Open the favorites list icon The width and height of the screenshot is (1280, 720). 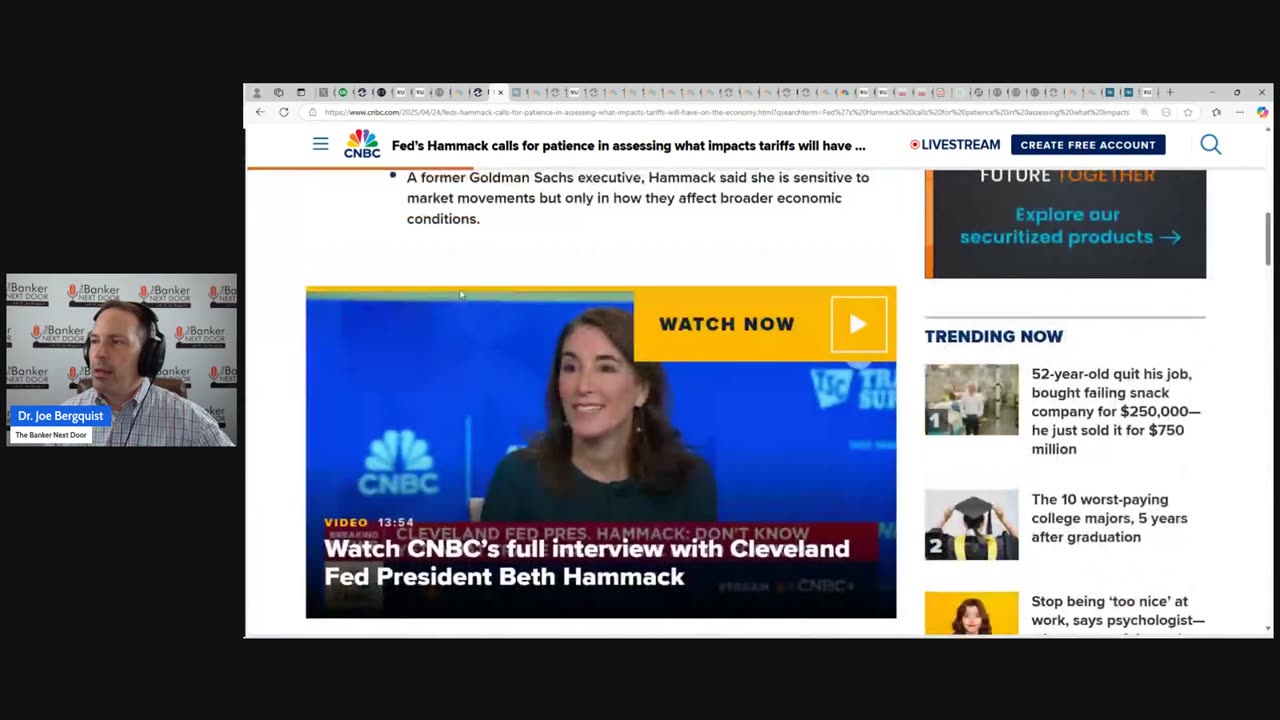[x=1216, y=112]
